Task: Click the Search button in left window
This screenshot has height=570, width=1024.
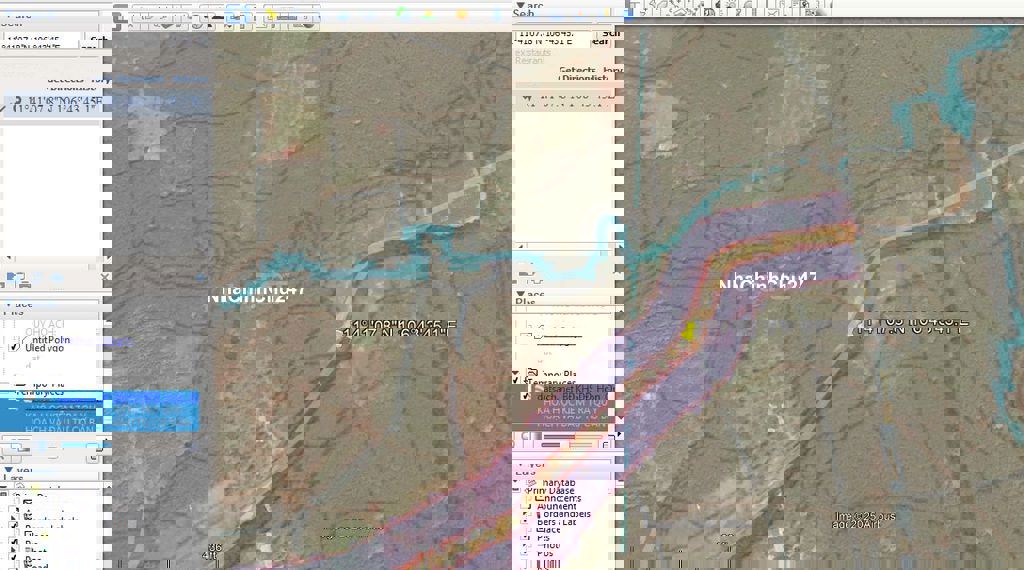Action: (98, 41)
